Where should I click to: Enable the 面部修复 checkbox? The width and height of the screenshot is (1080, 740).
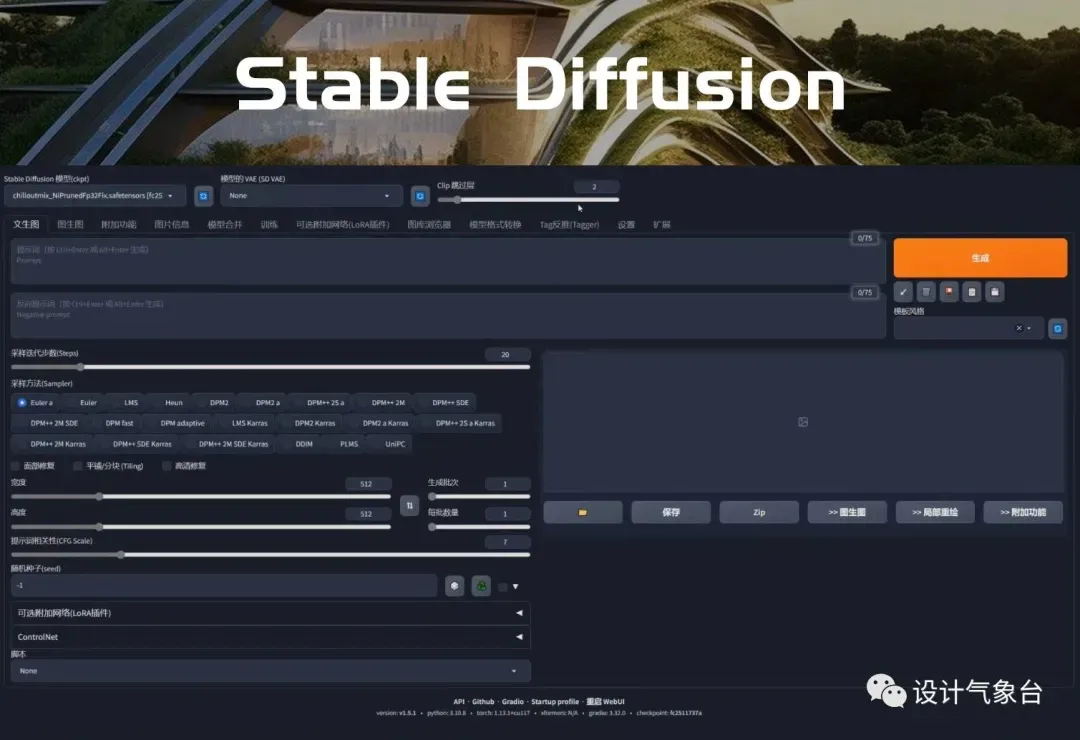pos(15,466)
